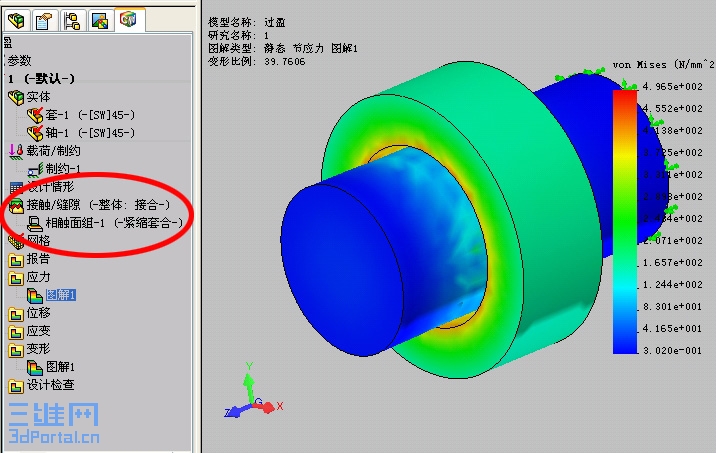Click the 设计检查 design check folder icon
The width and height of the screenshot is (716, 453).
point(16,386)
